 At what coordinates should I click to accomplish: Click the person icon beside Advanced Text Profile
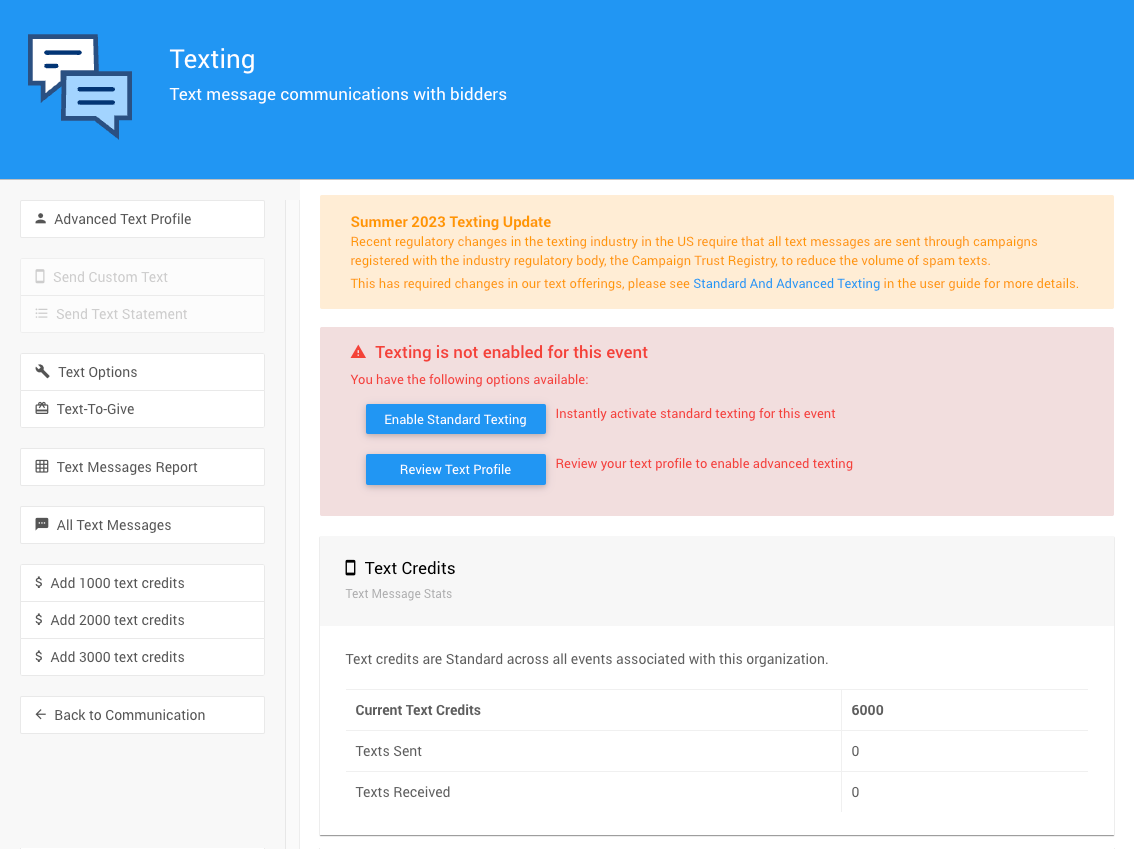pyautogui.click(x=40, y=219)
